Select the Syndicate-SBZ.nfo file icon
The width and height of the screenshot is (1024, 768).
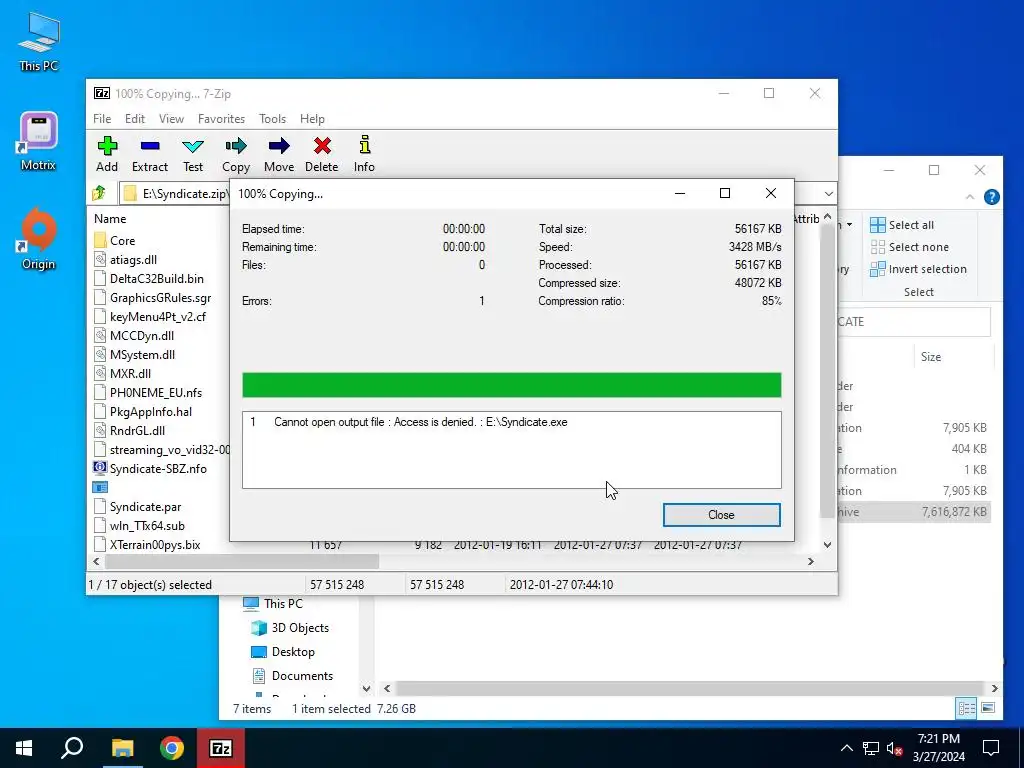(100, 468)
